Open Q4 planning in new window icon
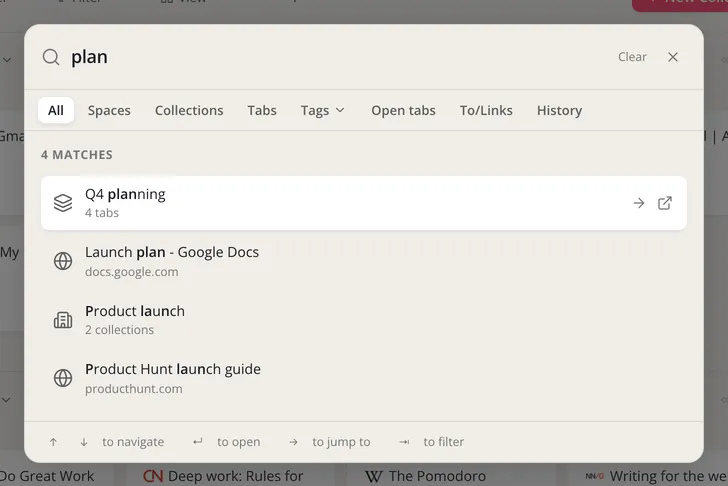The height and width of the screenshot is (486, 728). click(665, 203)
